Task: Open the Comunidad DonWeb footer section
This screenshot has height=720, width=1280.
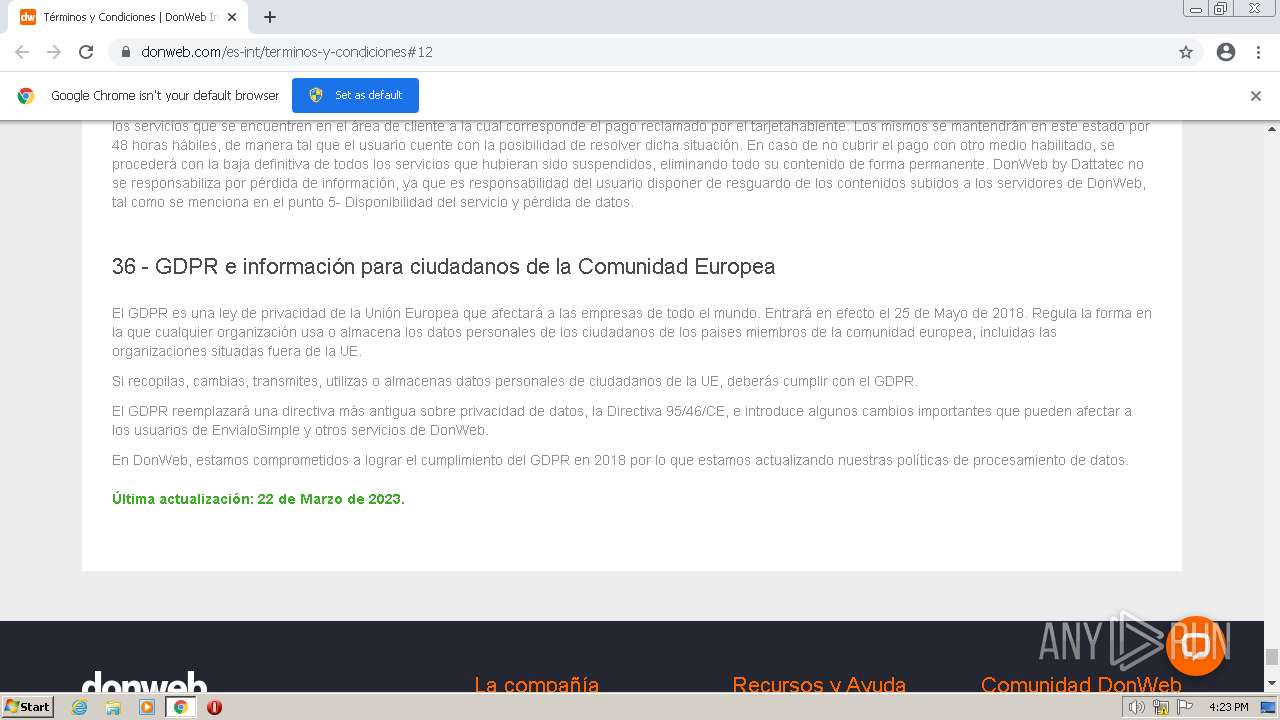Action: pyautogui.click(x=1081, y=685)
